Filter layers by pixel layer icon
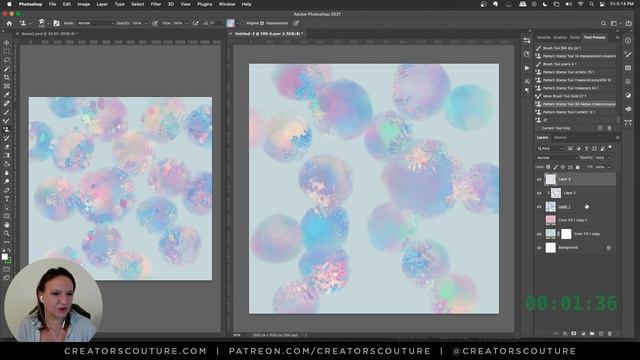 (x=570, y=149)
